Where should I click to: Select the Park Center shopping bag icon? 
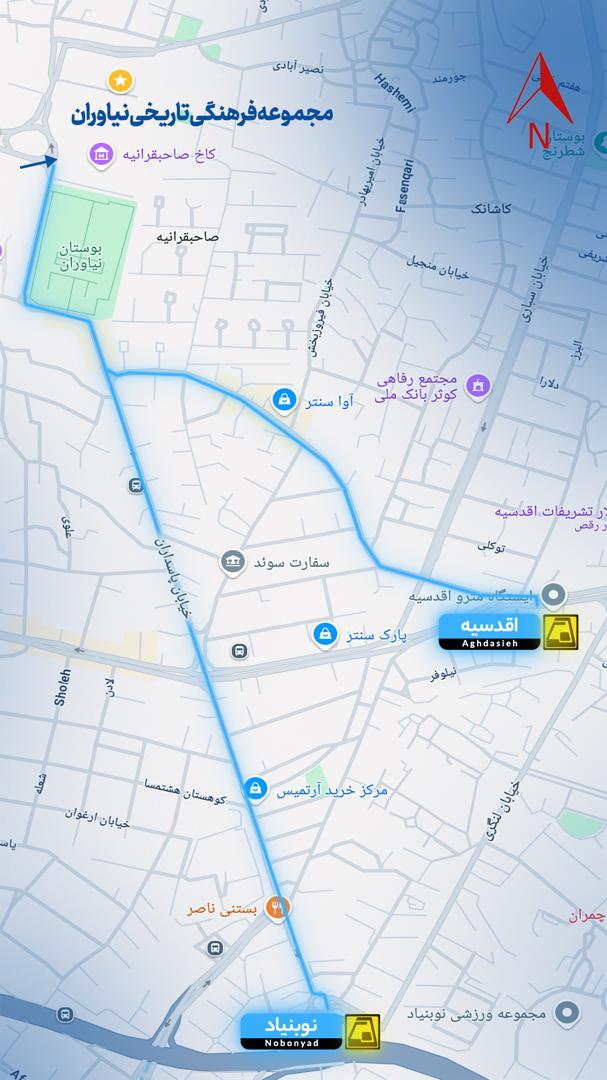coord(325,634)
